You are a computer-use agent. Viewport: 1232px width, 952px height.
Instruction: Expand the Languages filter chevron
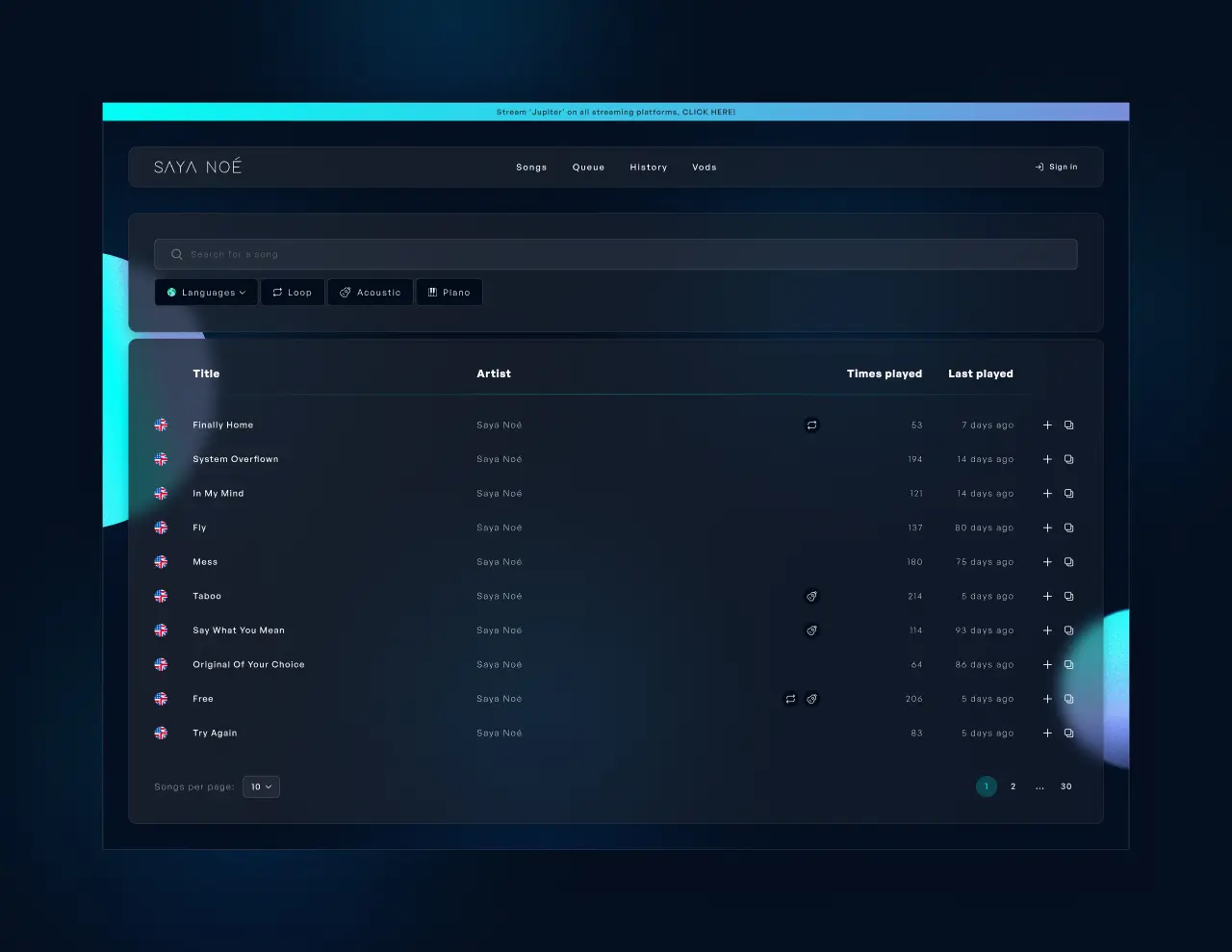pos(243,292)
